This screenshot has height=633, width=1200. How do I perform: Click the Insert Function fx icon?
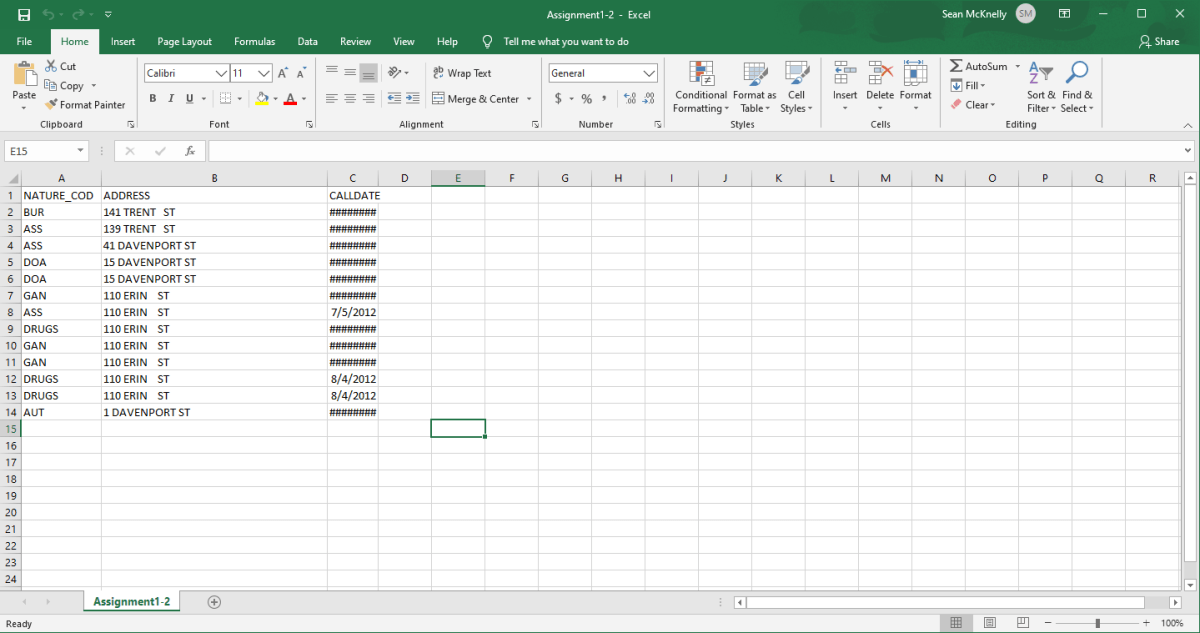point(190,151)
